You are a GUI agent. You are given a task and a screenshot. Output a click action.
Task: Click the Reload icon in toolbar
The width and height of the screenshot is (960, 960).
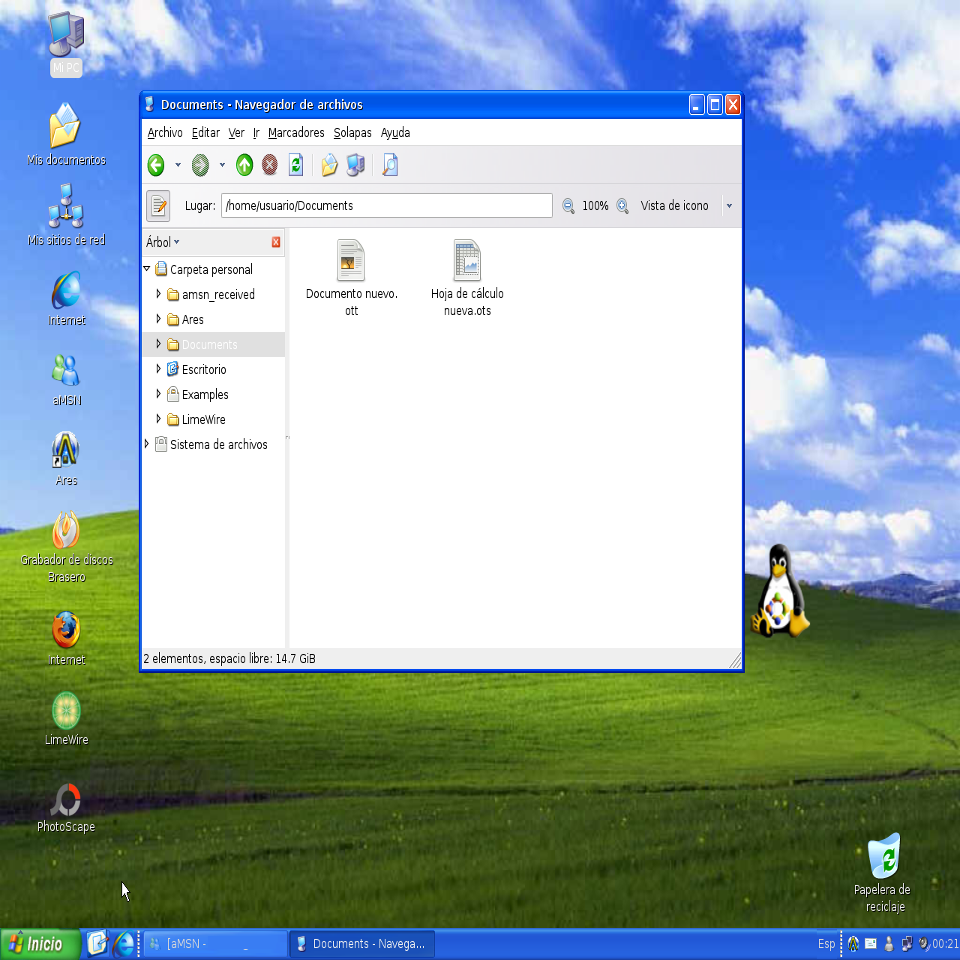coord(296,165)
